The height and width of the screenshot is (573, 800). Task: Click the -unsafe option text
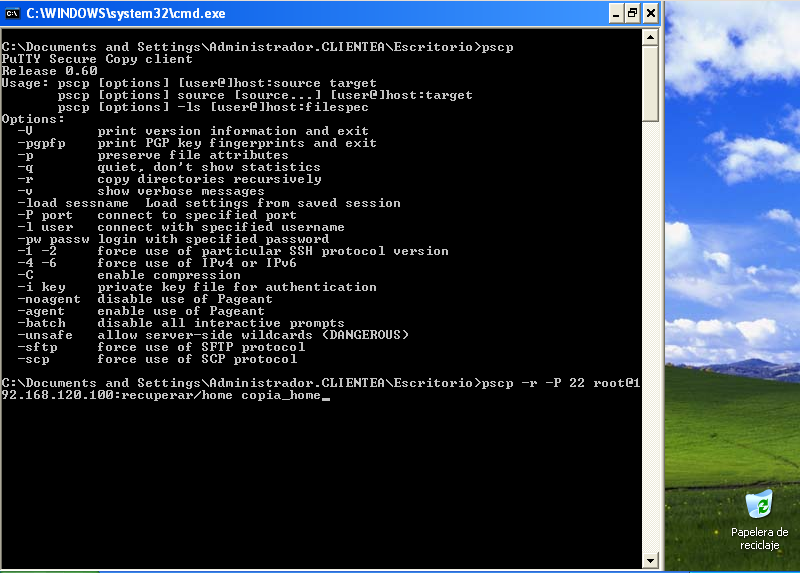(x=45, y=335)
